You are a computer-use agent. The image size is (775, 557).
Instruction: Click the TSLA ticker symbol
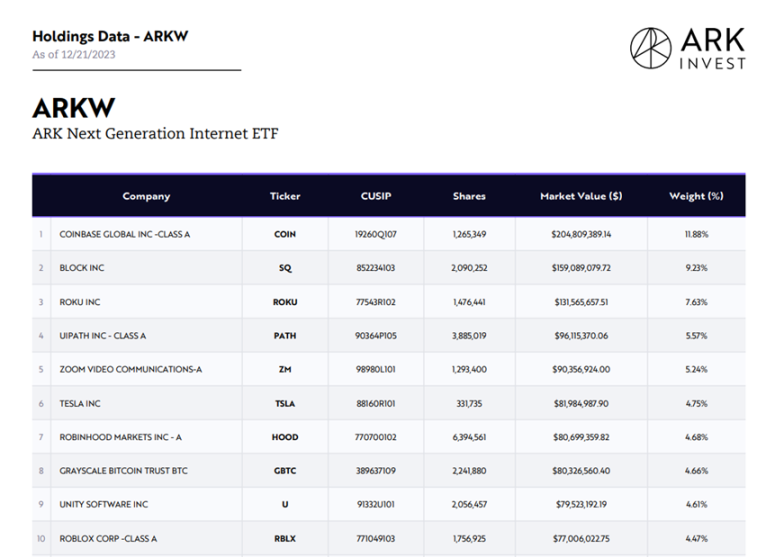[x=285, y=404]
